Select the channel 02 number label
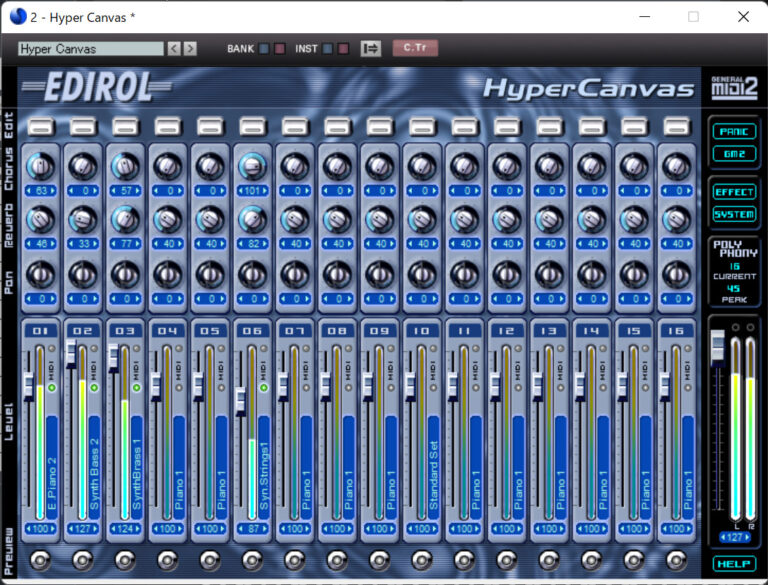Screen dimensions: 768x585 click(x=83, y=331)
